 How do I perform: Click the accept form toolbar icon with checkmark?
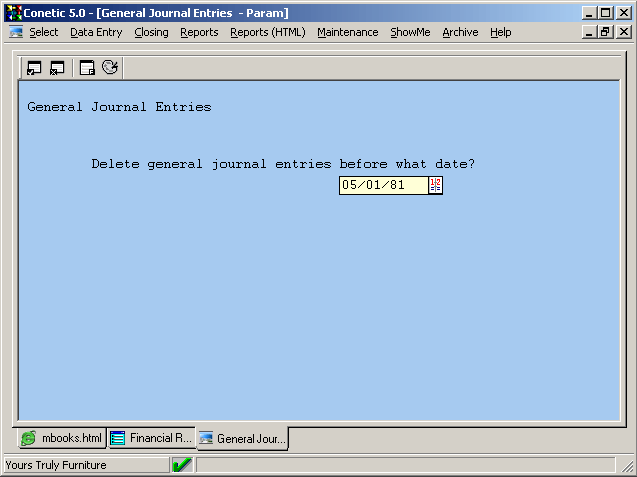[x=34, y=68]
